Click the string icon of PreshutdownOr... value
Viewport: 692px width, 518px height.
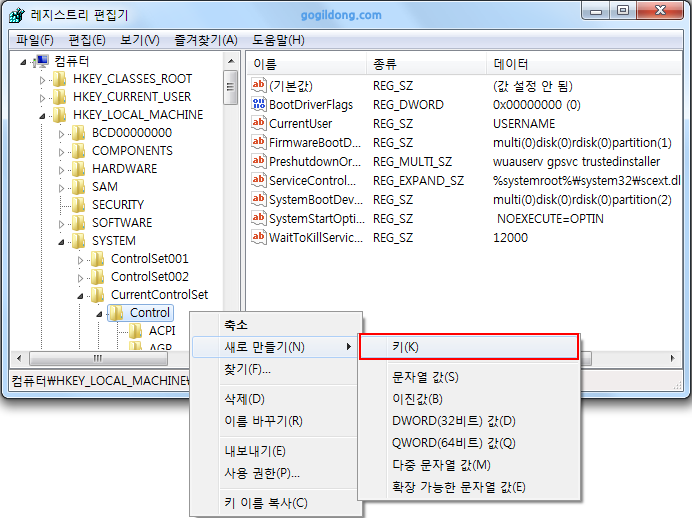click(x=259, y=161)
